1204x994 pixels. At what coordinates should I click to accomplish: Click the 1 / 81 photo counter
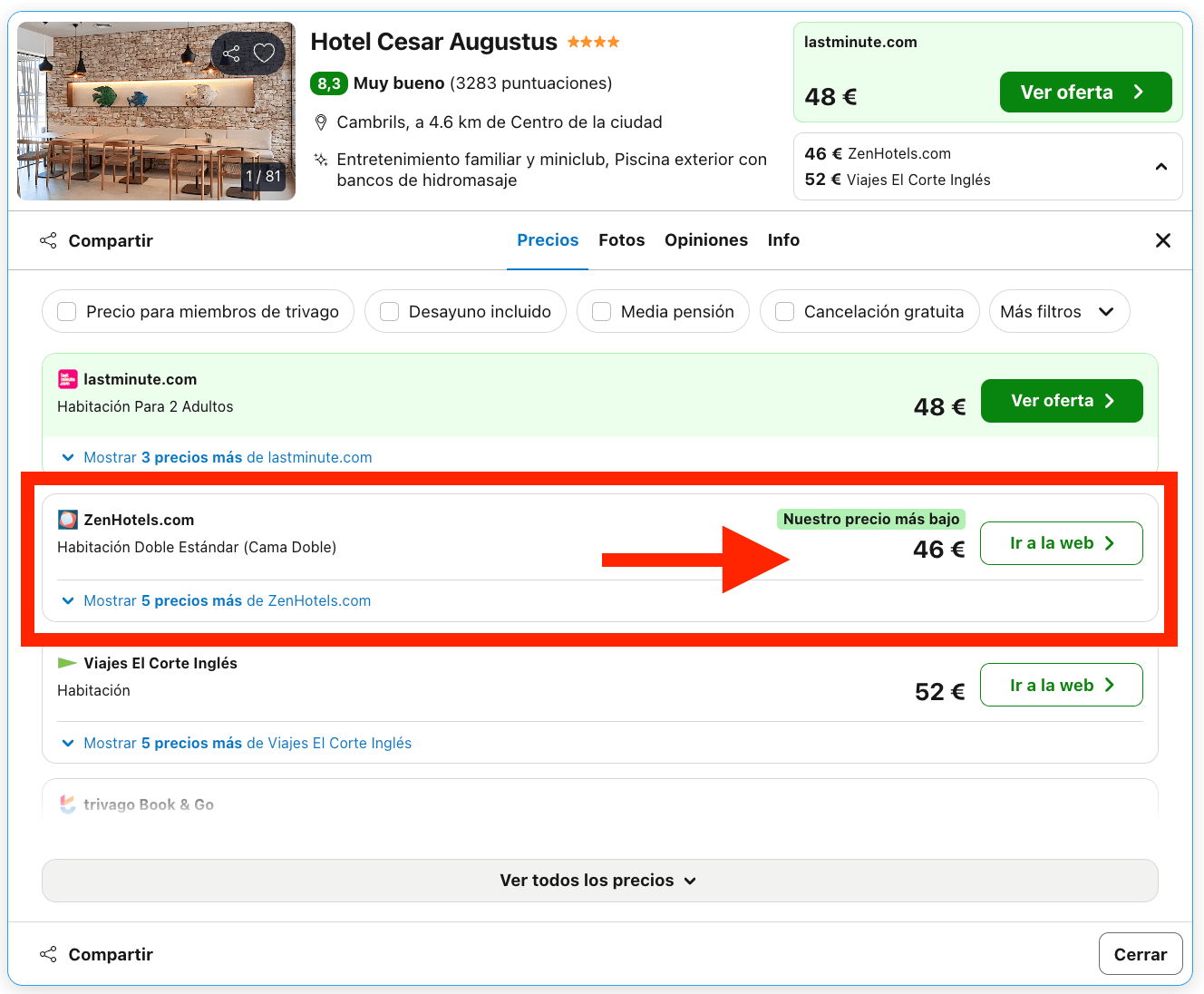[264, 177]
